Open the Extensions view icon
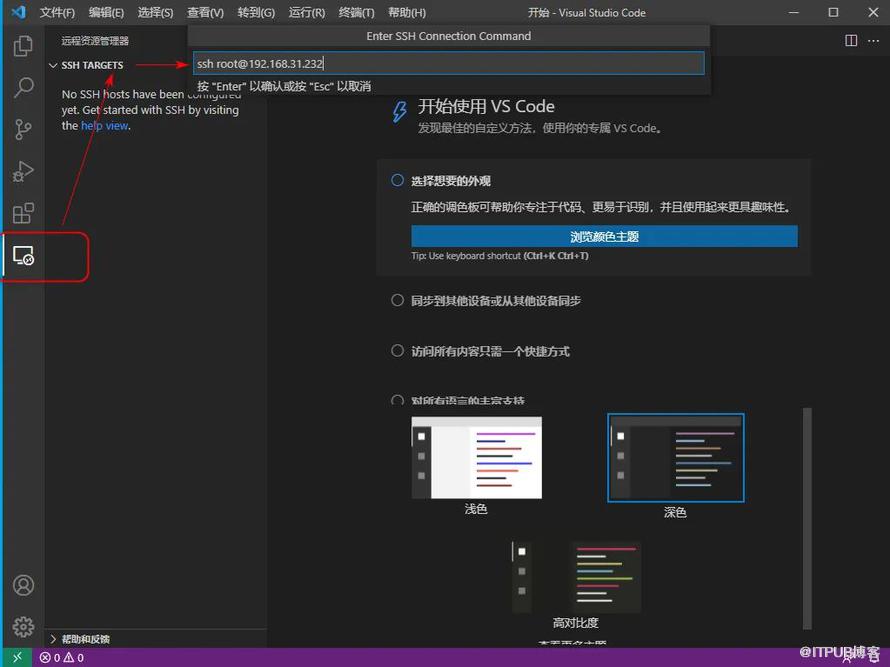890x667 pixels. [x=22, y=214]
